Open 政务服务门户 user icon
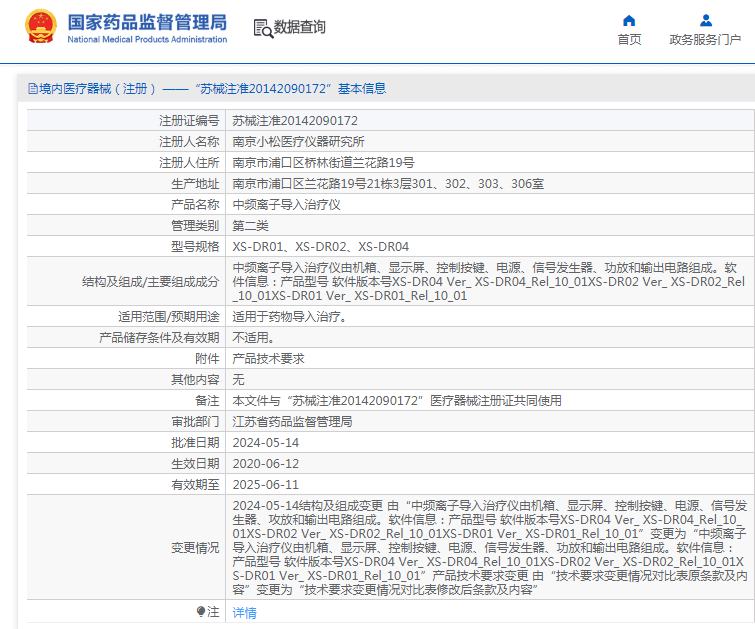Viewport: 755px width, 629px height. (706, 20)
